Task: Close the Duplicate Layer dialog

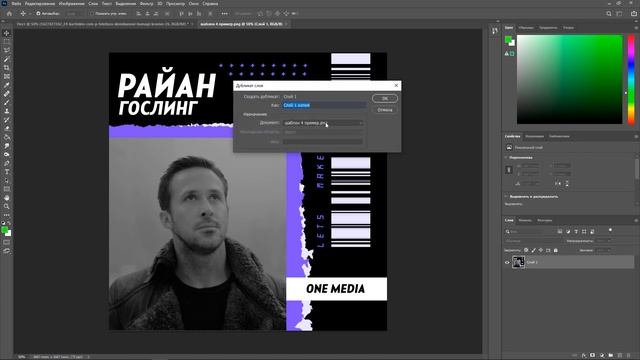Action: 396,85
